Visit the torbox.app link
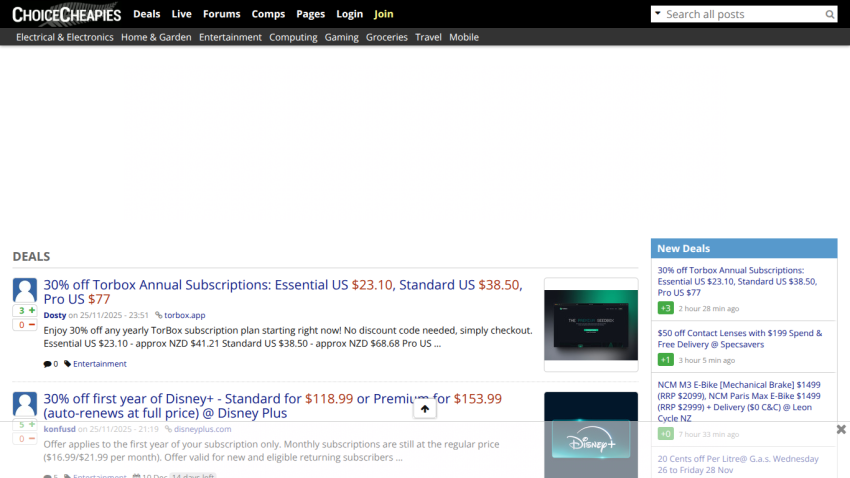 click(184, 315)
